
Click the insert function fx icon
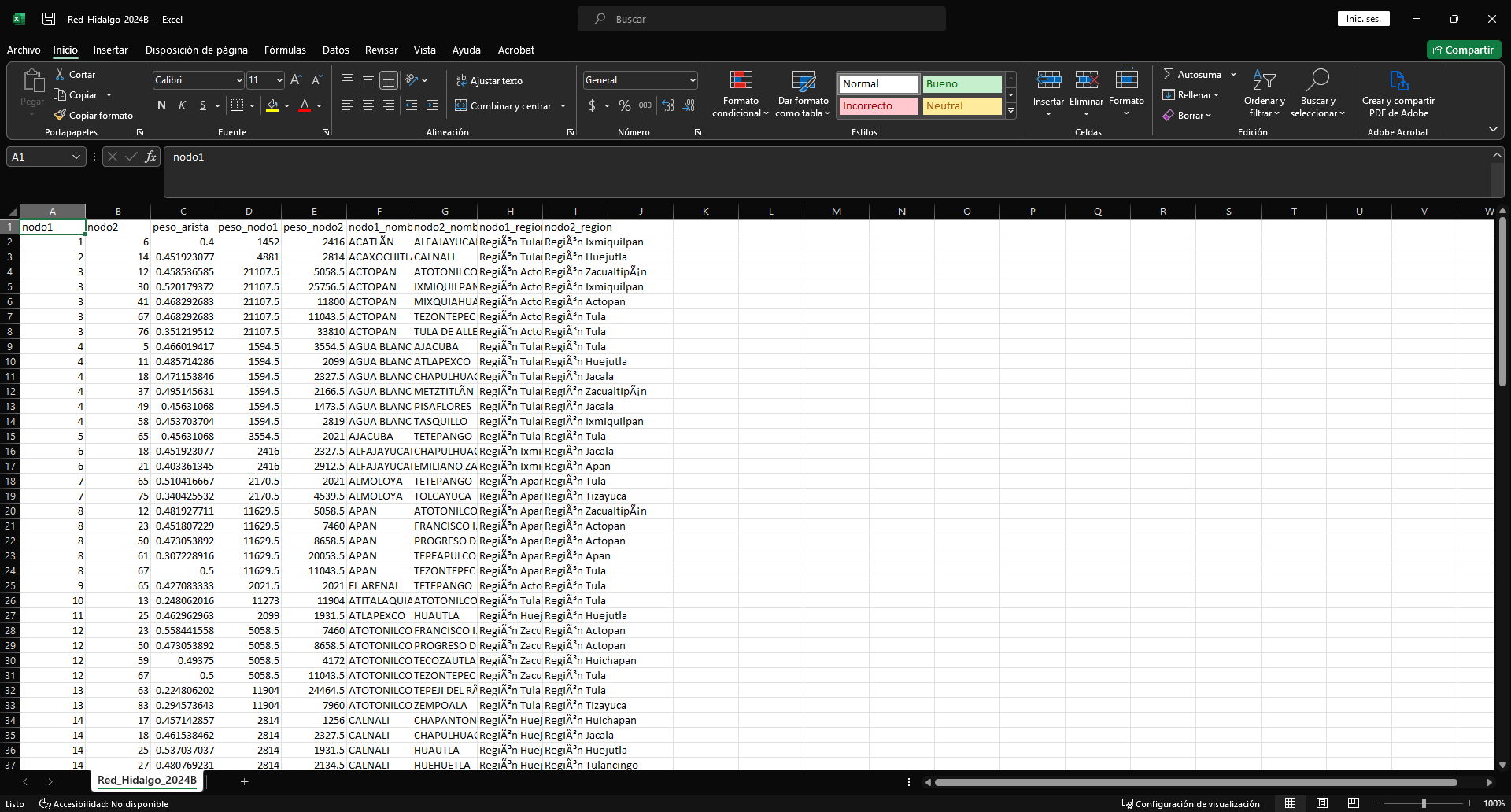point(150,157)
